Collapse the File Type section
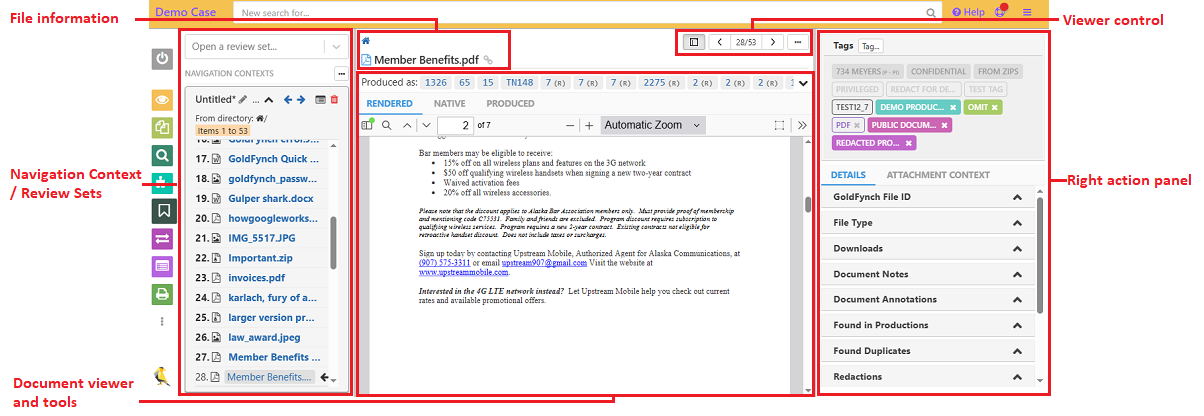 coord(1017,223)
